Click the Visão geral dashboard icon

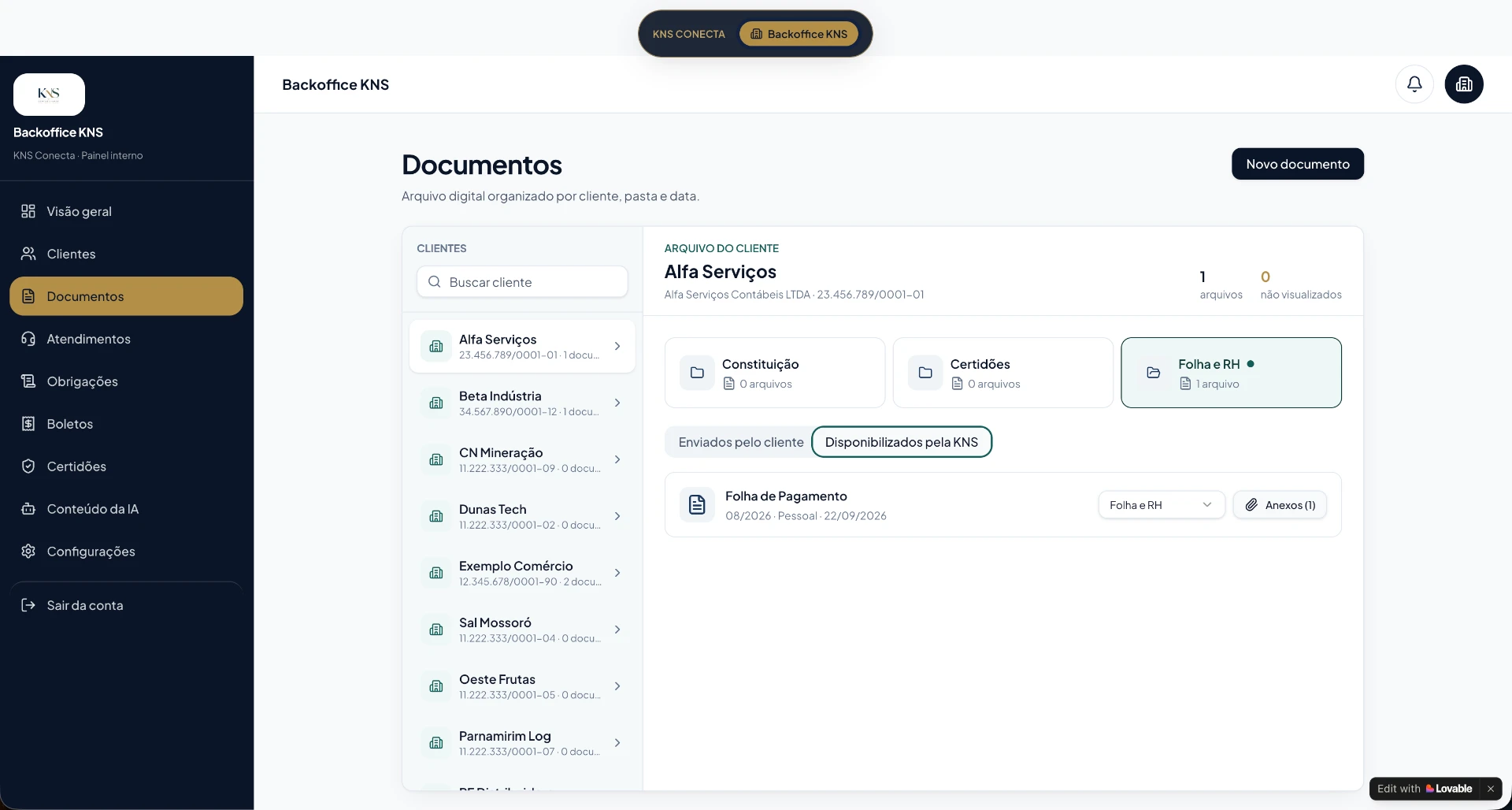point(28,211)
